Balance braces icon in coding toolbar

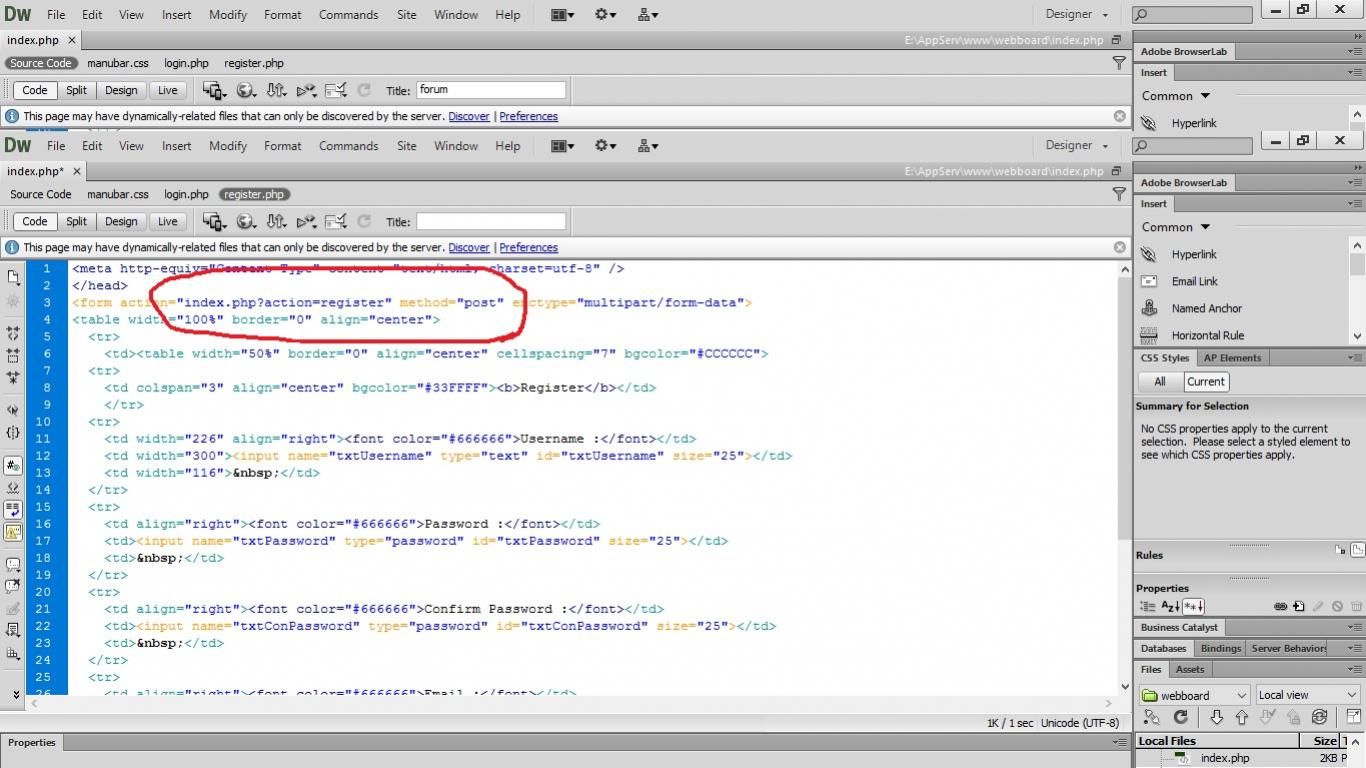[x=14, y=432]
